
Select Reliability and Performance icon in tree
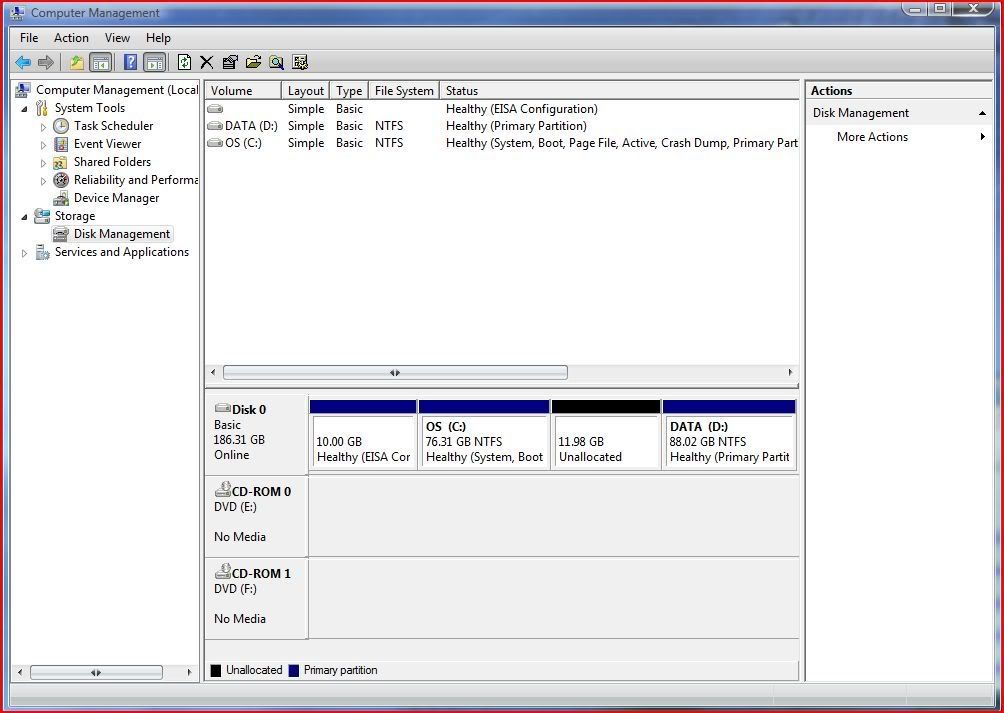click(x=61, y=180)
